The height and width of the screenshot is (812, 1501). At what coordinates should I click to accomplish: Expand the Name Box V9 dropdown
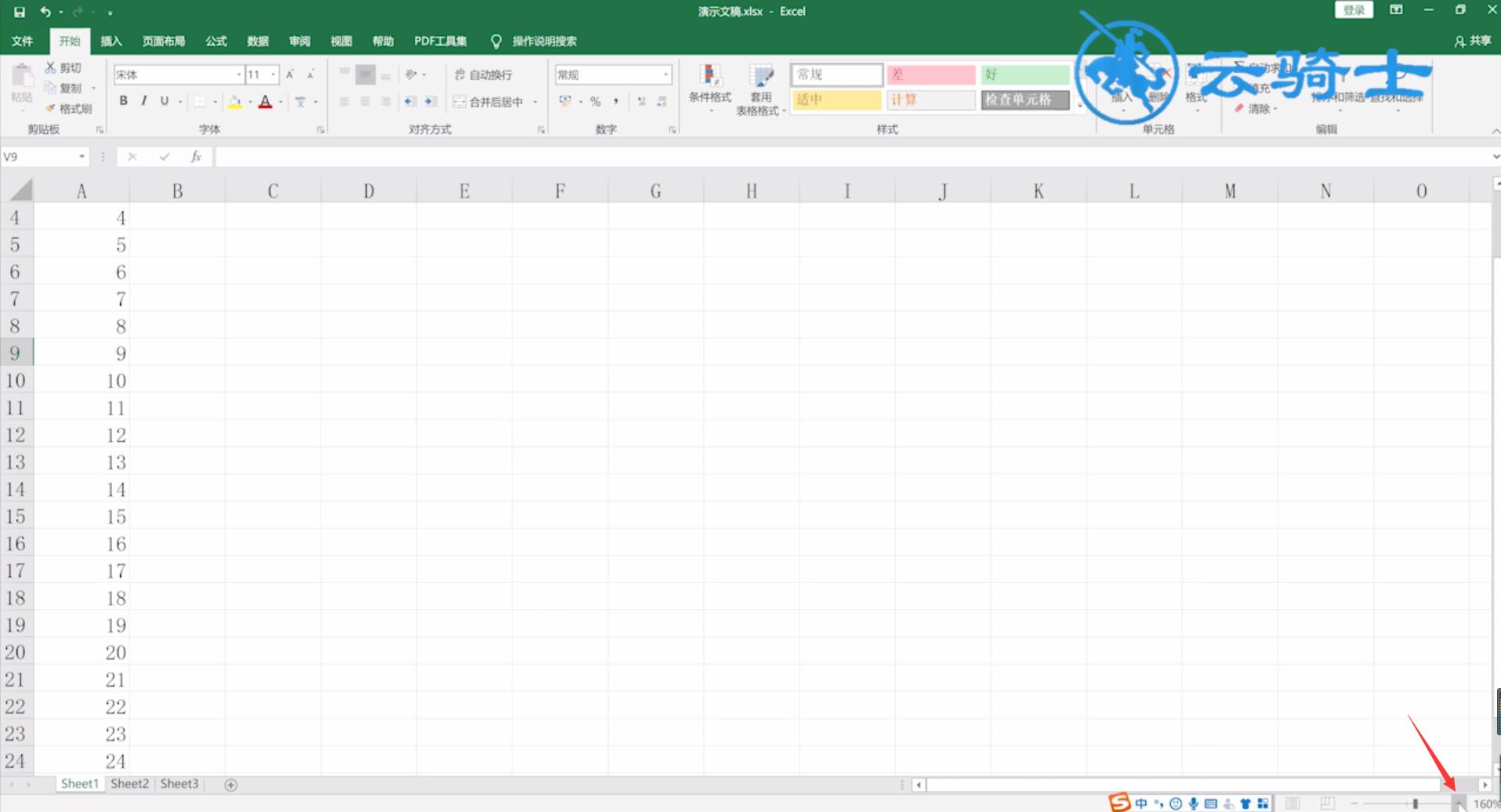pos(82,157)
